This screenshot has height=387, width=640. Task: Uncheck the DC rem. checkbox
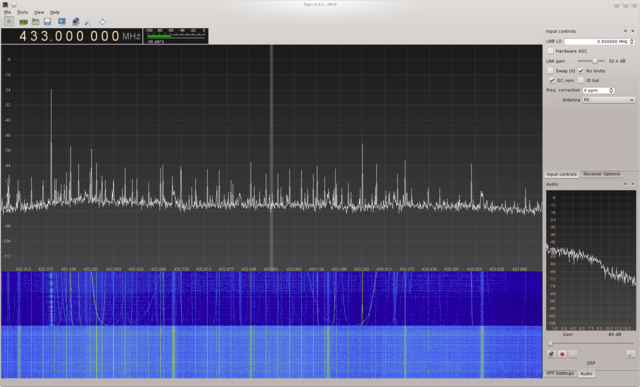(x=551, y=80)
